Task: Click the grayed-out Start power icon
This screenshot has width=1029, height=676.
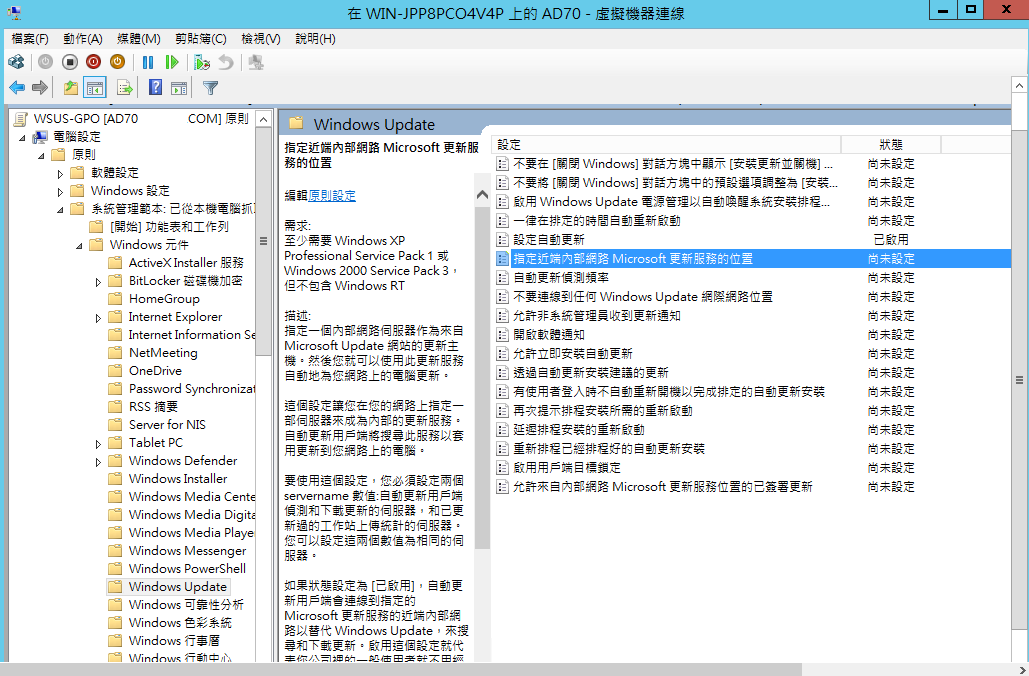Action: [x=45, y=62]
